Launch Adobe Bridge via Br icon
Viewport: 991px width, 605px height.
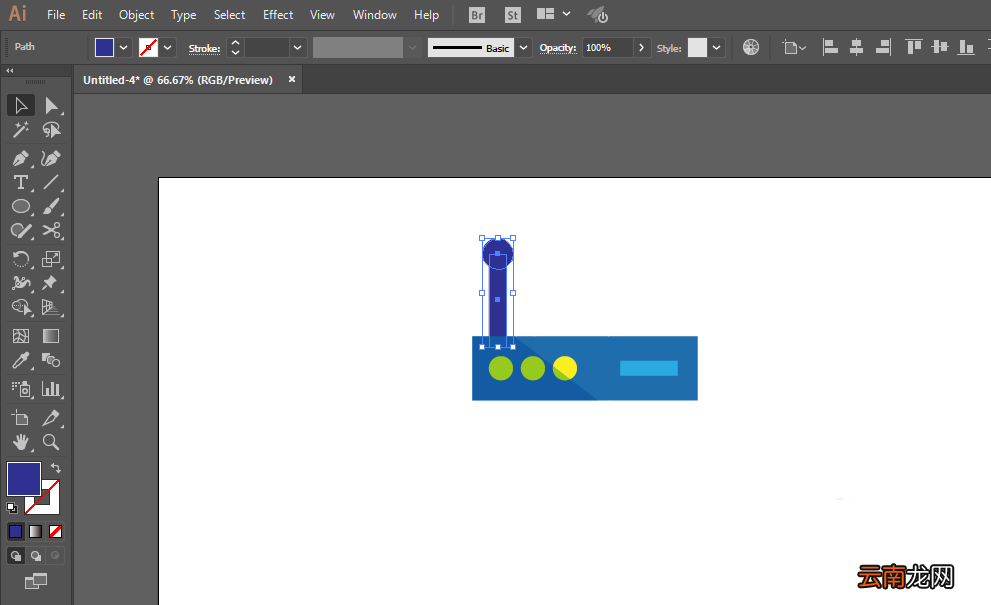477,15
